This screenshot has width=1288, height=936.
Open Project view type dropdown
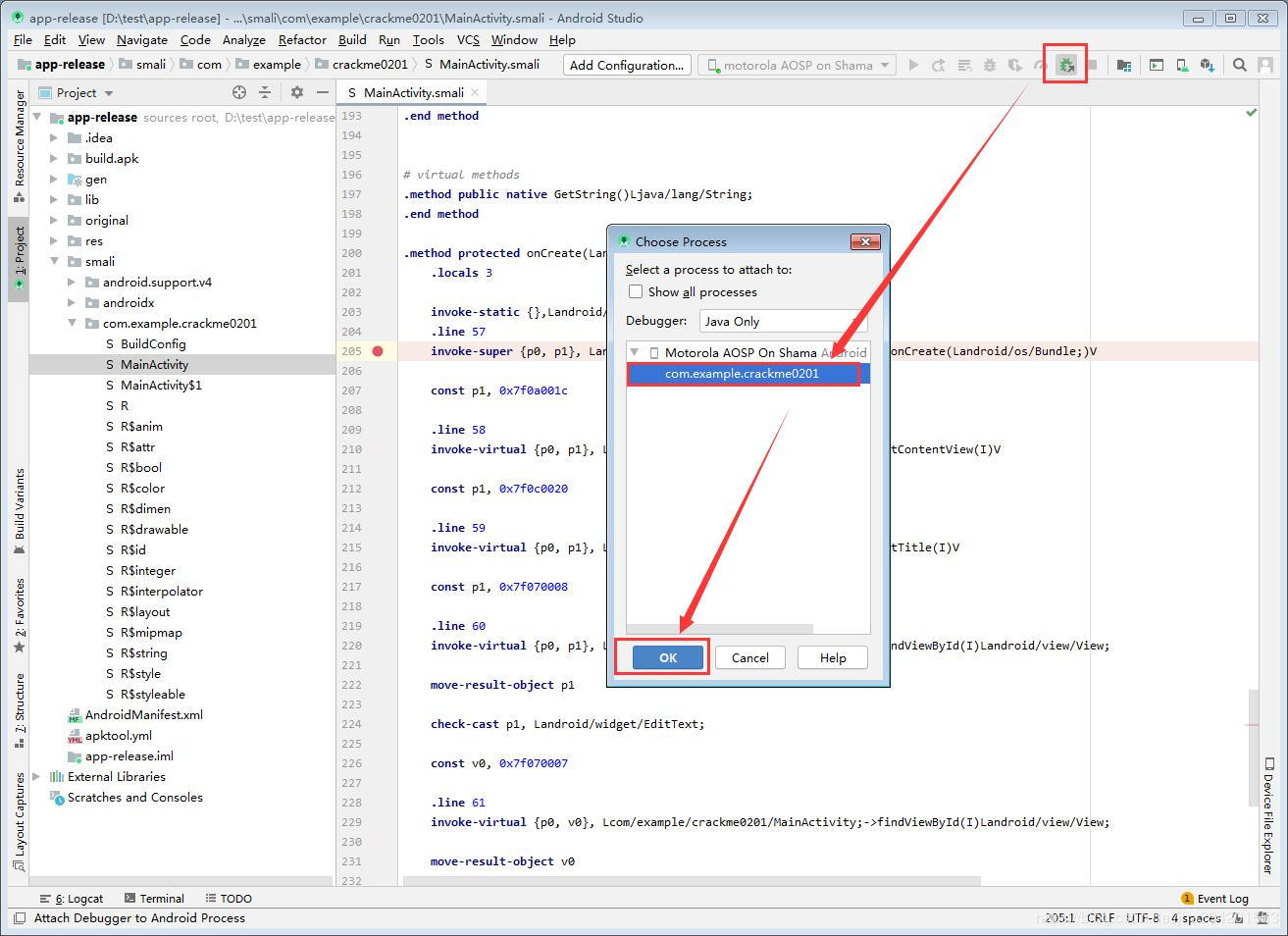point(77,92)
